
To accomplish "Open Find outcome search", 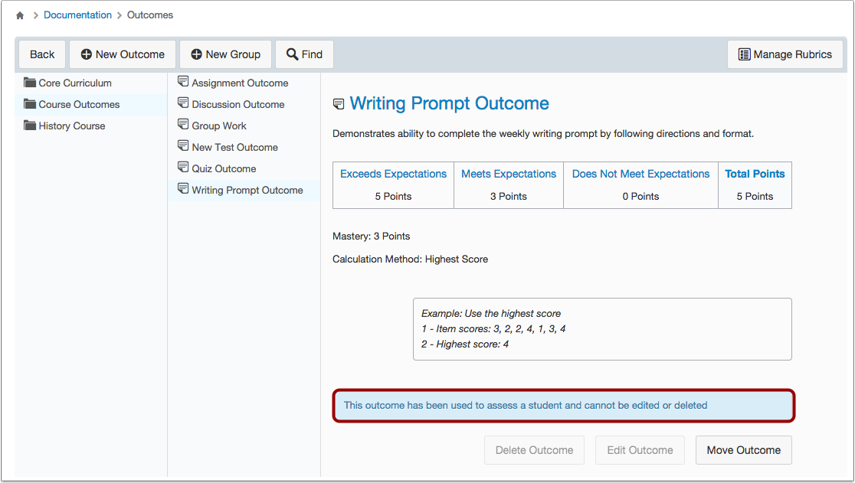I will [304, 55].
